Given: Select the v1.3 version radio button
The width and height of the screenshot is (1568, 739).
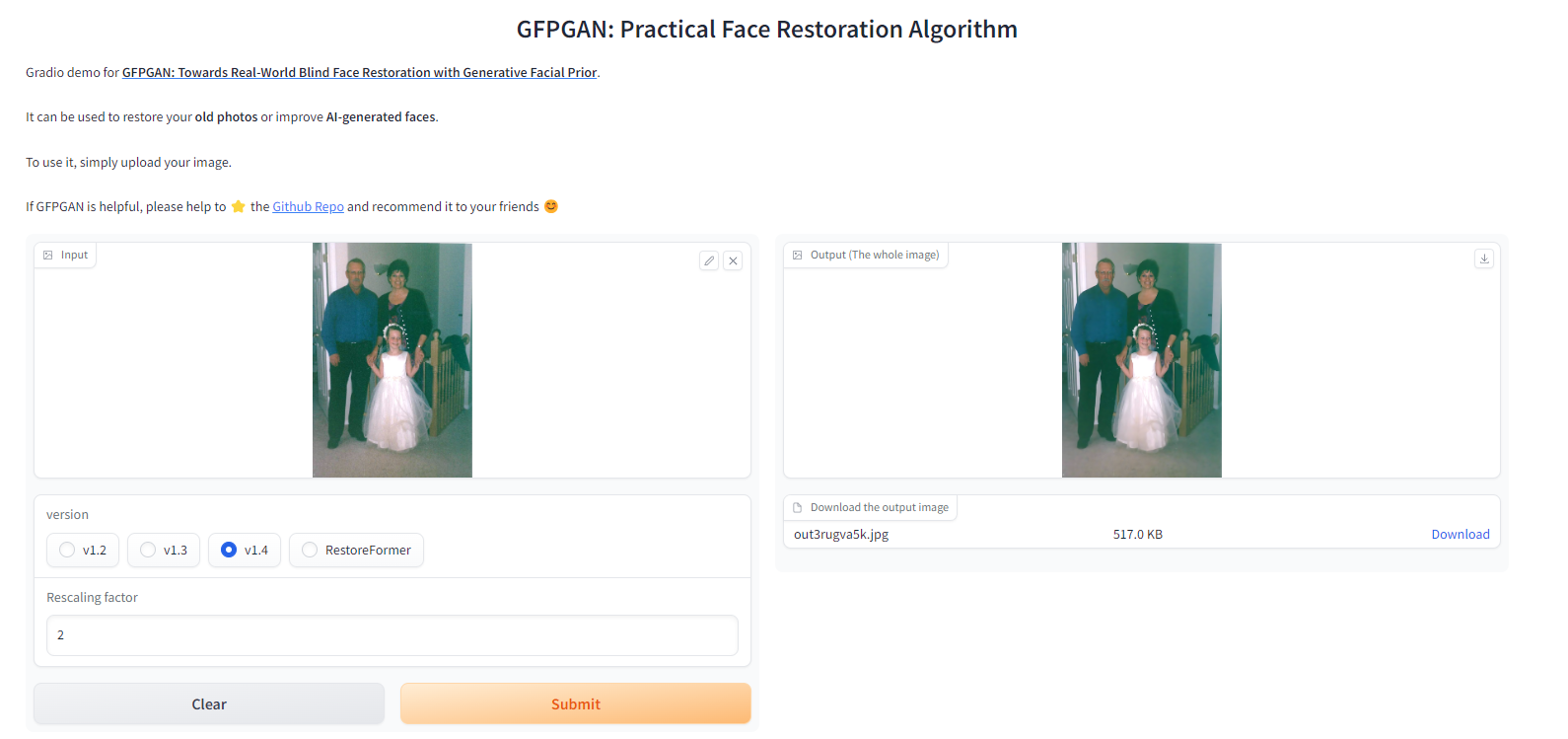Looking at the screenshot, I should (149, 550).
